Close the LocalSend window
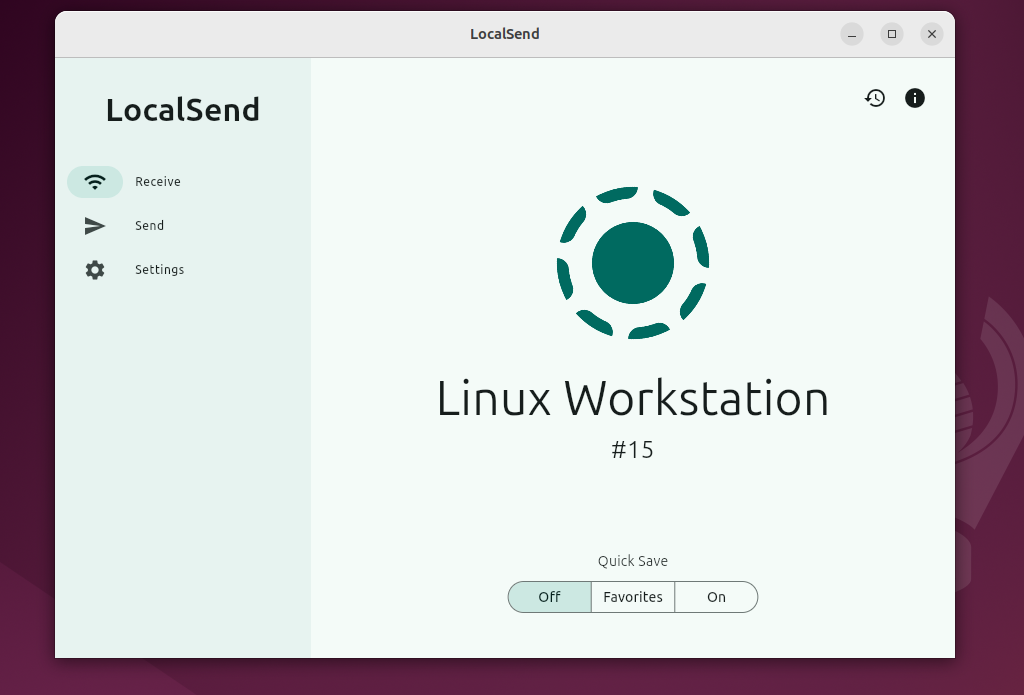1024x695 pixels. pyautogui.click(x=932, y=34)
